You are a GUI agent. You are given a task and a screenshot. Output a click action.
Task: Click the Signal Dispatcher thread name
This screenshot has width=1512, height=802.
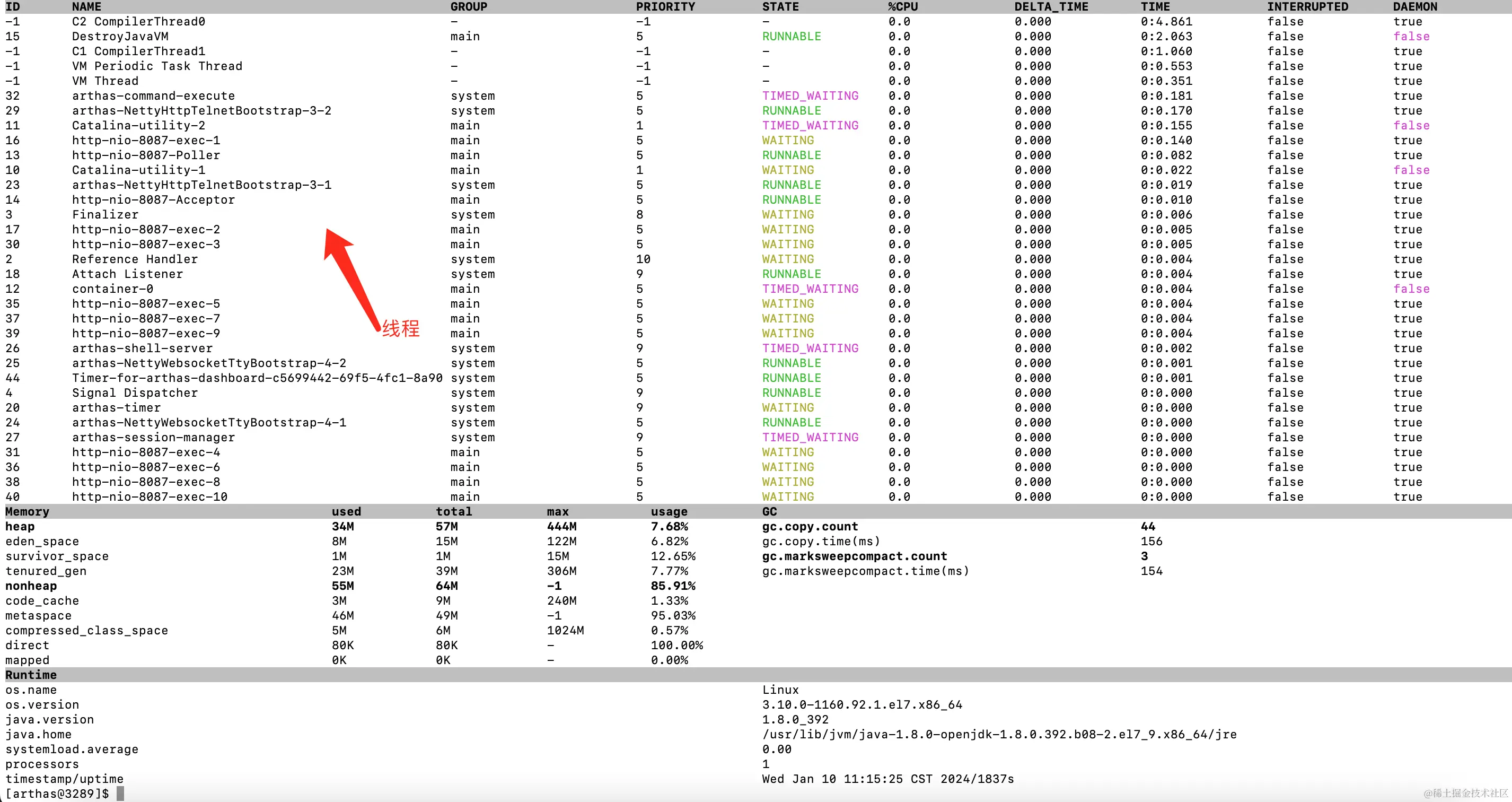[135, 393]
